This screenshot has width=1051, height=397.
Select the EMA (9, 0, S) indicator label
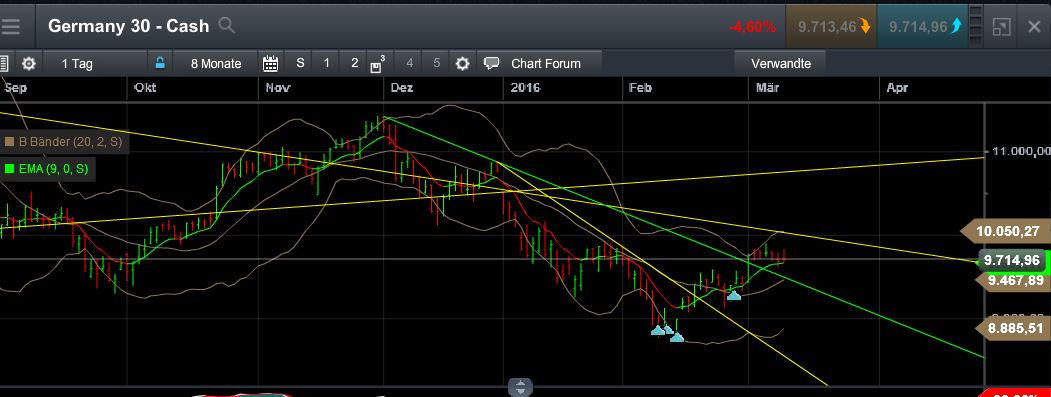(54, 169)
